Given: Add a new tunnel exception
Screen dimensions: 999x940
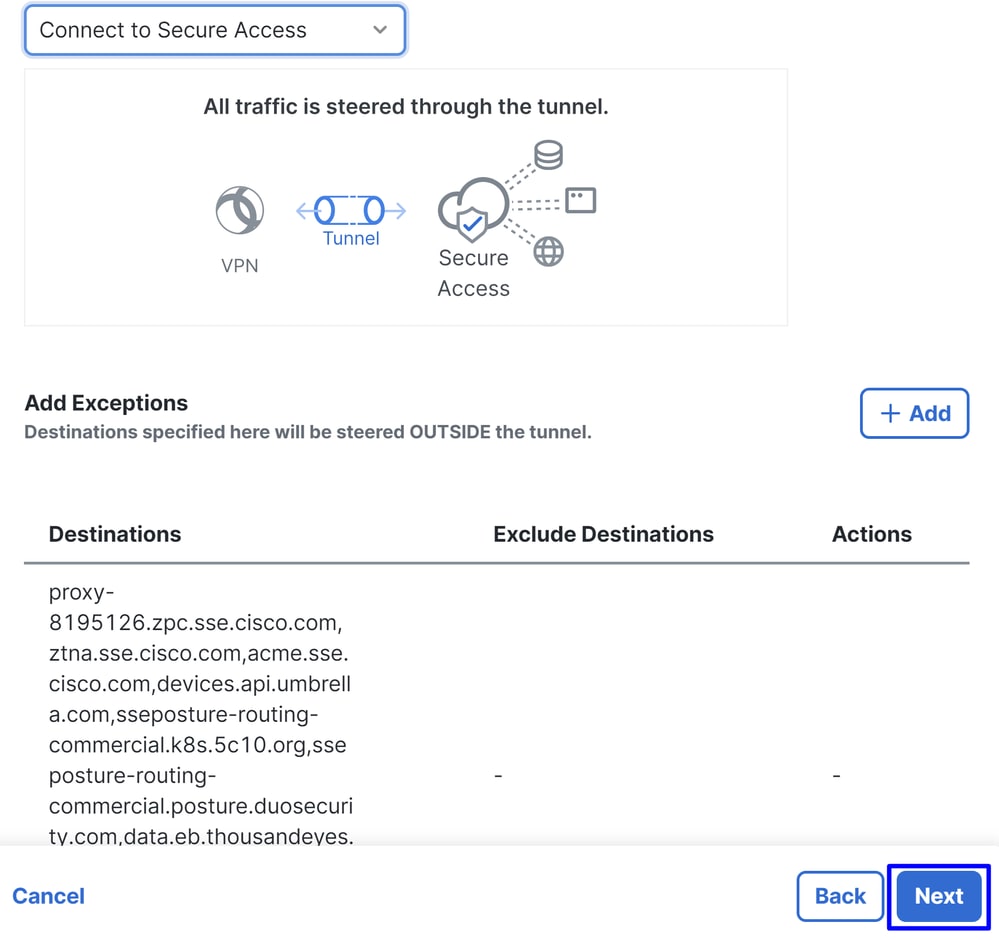Looking at the screenshot, I should (914, 414).
